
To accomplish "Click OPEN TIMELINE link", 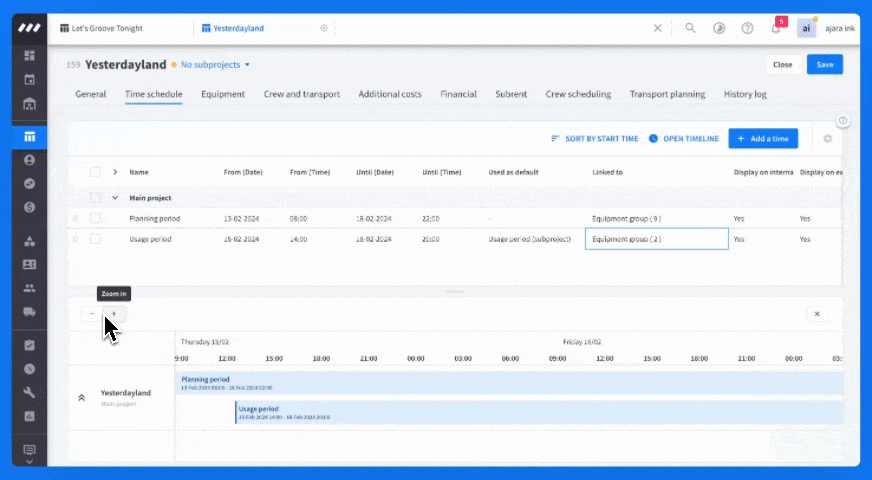I will [x=684, y=138].
